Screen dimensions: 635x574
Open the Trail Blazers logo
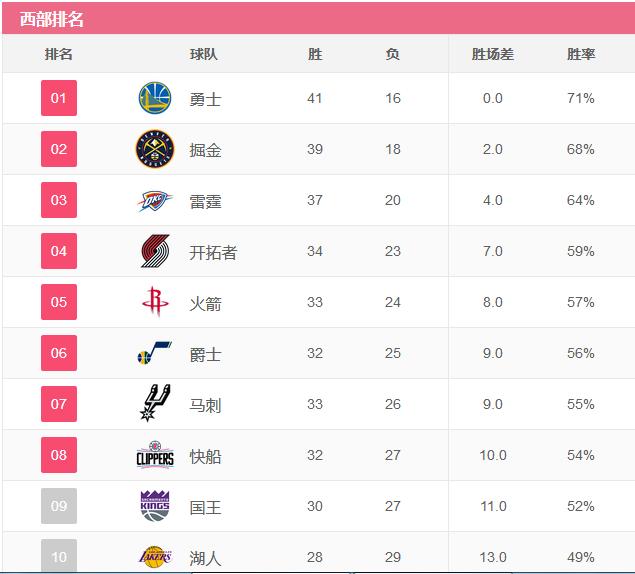pos(156,251)
